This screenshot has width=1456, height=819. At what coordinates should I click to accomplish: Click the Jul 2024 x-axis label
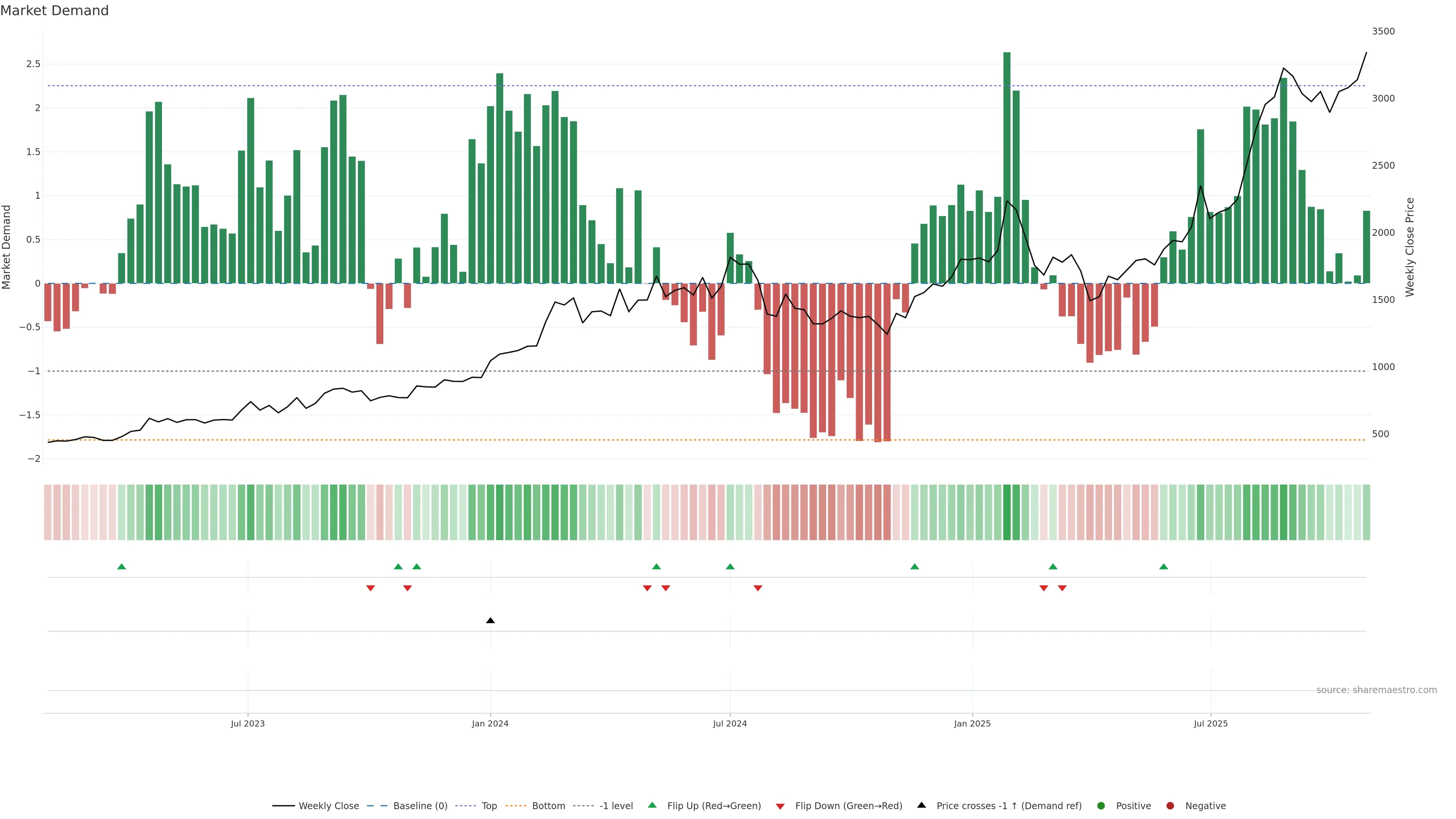[x=730, y=723]
